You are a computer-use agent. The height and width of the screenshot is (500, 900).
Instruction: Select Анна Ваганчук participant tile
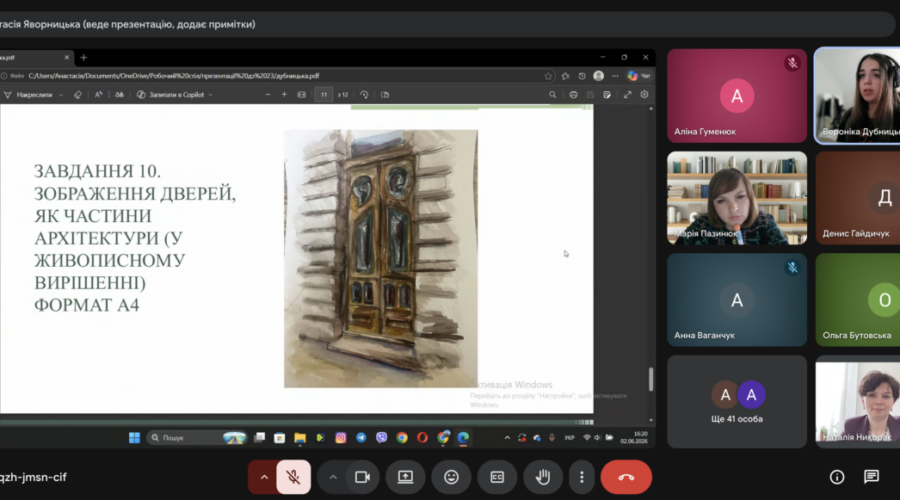pos(737,300)
